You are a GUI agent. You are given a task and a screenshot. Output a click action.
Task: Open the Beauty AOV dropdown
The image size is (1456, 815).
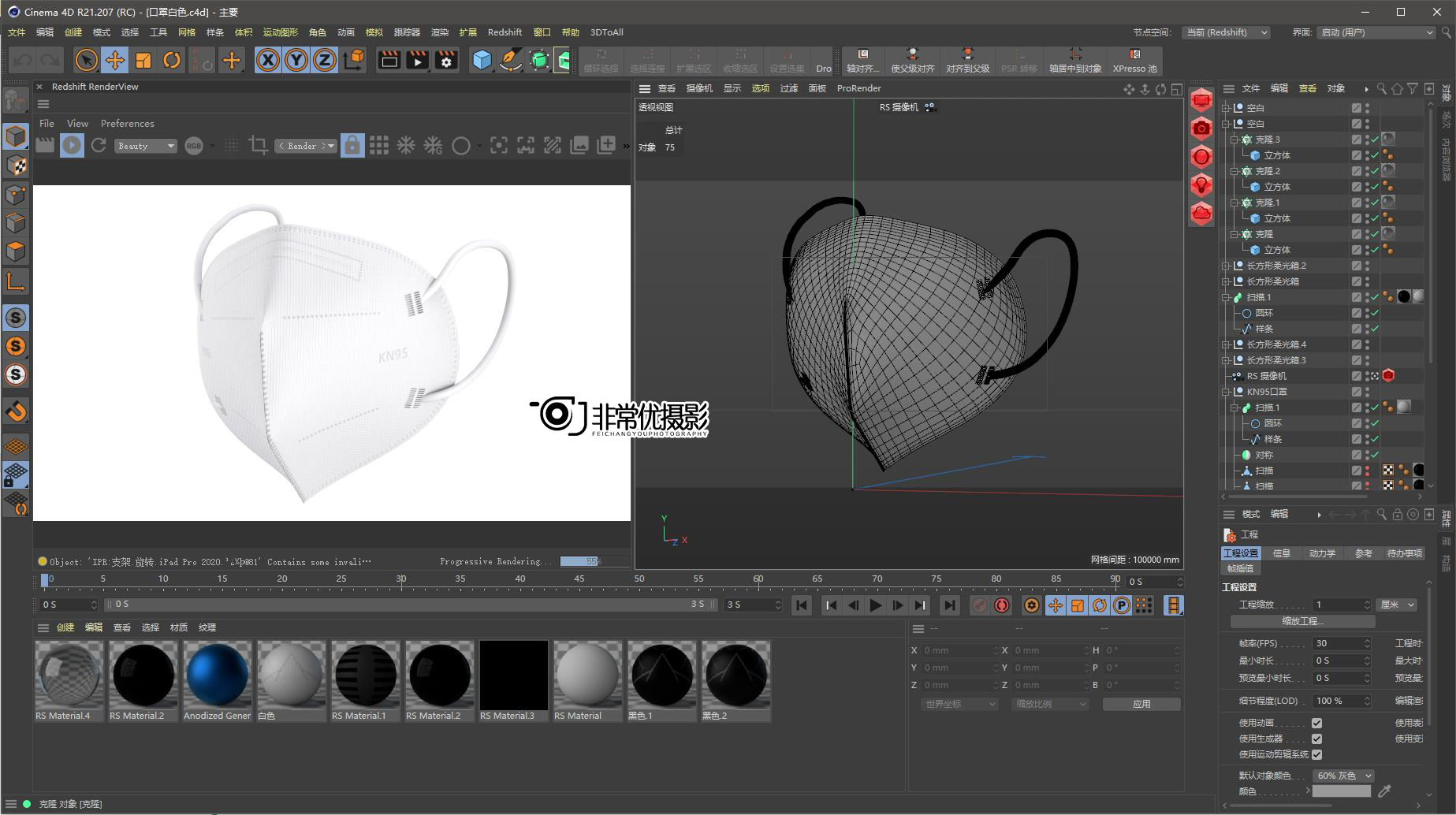coord(146,146)
